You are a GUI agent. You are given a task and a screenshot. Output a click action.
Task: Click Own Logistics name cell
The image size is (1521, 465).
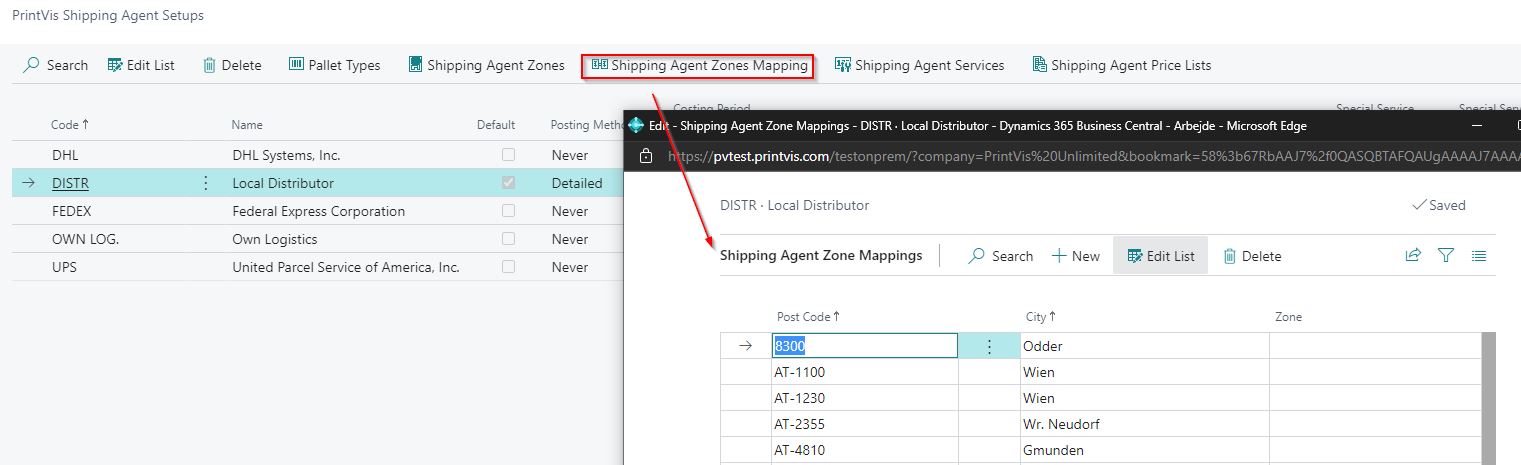pos(275,239)
